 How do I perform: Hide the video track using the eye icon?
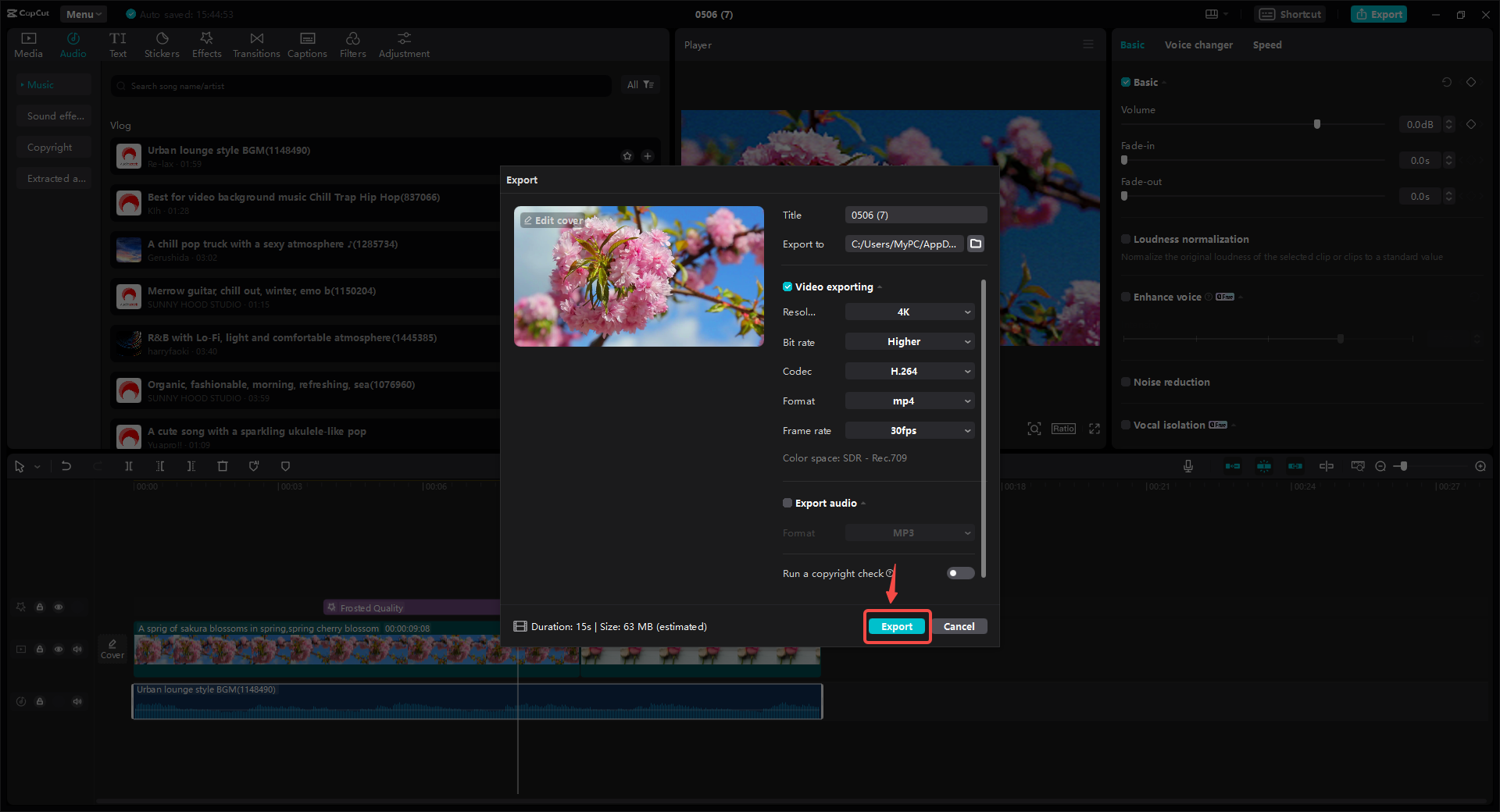(59, 649)
